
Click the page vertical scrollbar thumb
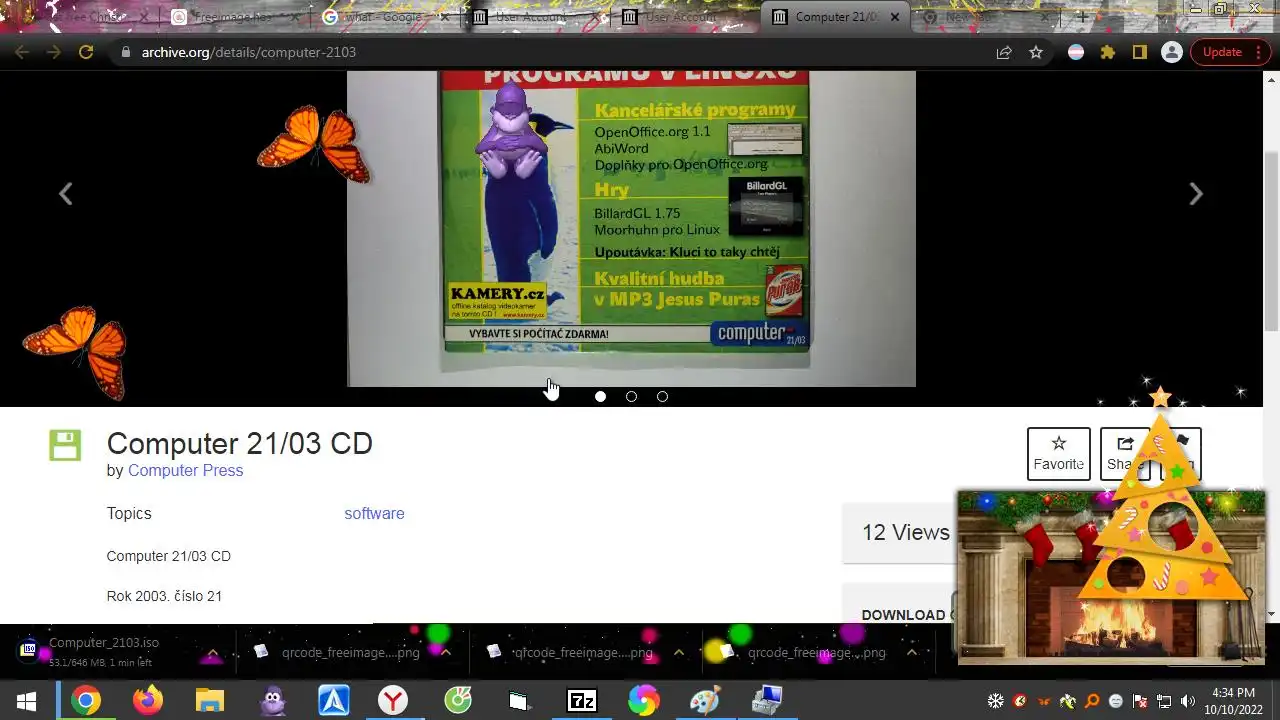click(1271, 240)
